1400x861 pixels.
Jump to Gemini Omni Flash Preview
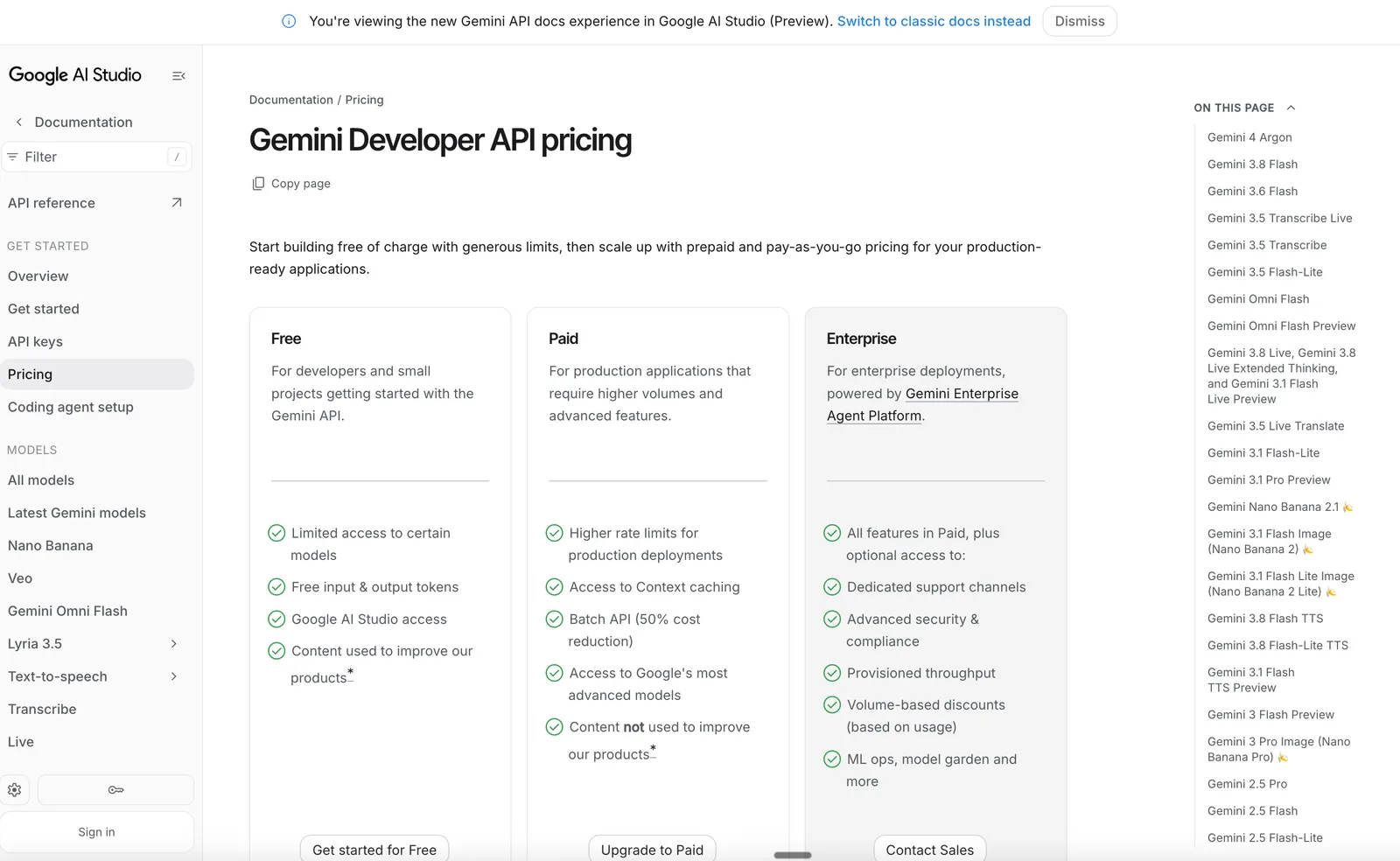click(1281, 326)
